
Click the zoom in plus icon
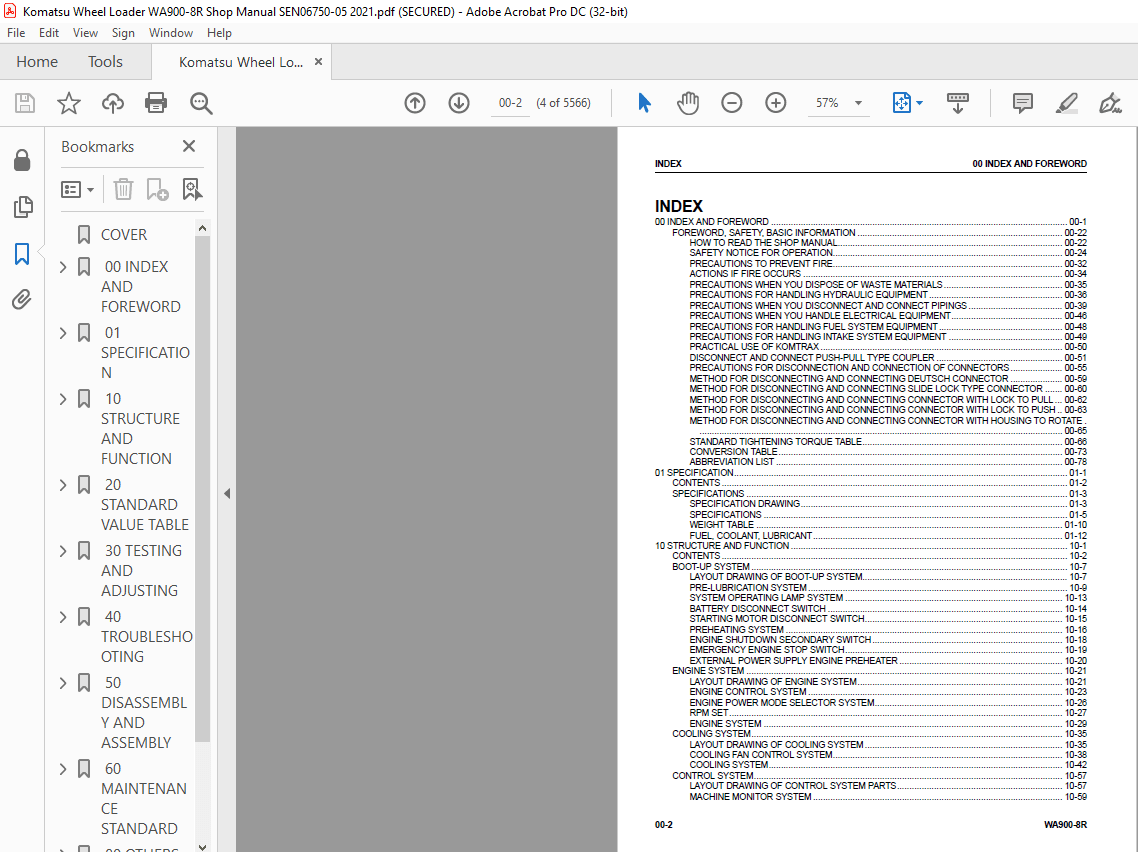(x=776, y=103)
